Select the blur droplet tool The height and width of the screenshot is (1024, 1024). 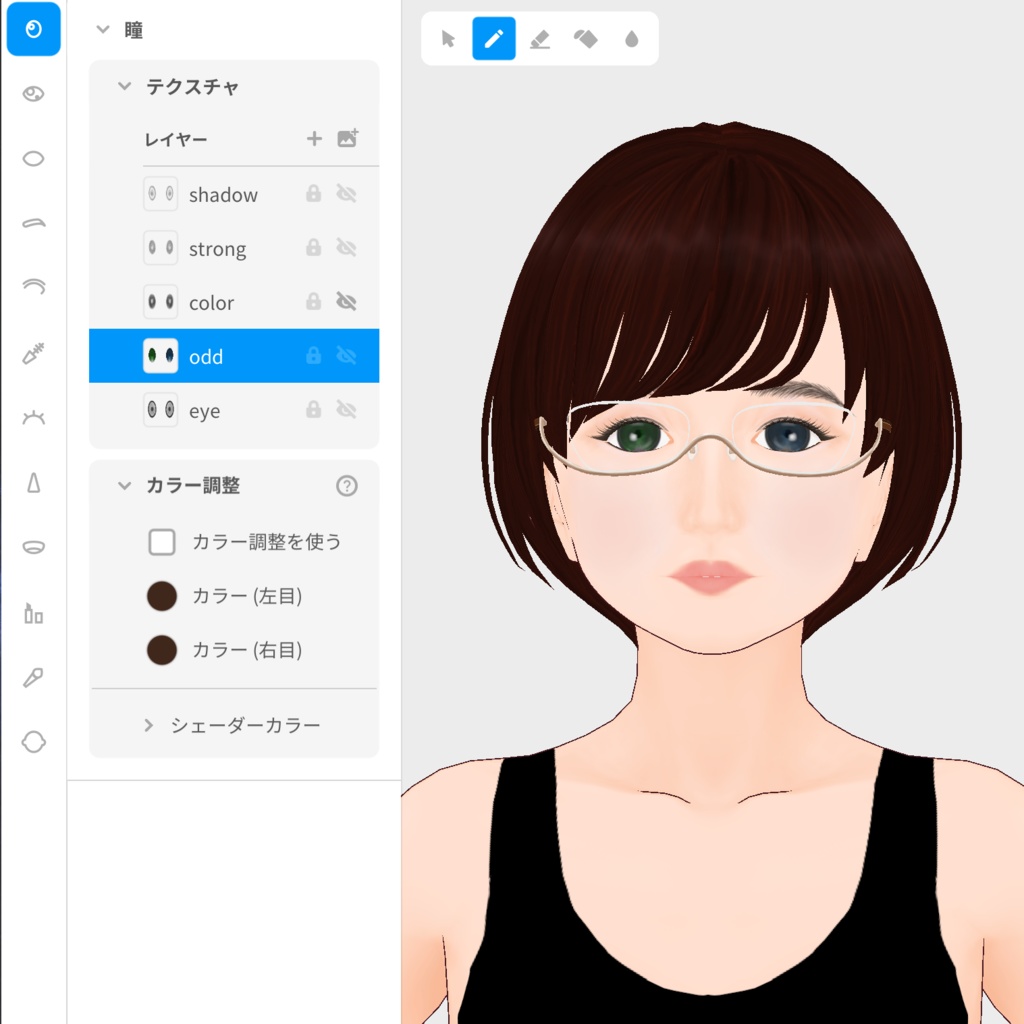[x=632, y=39]
